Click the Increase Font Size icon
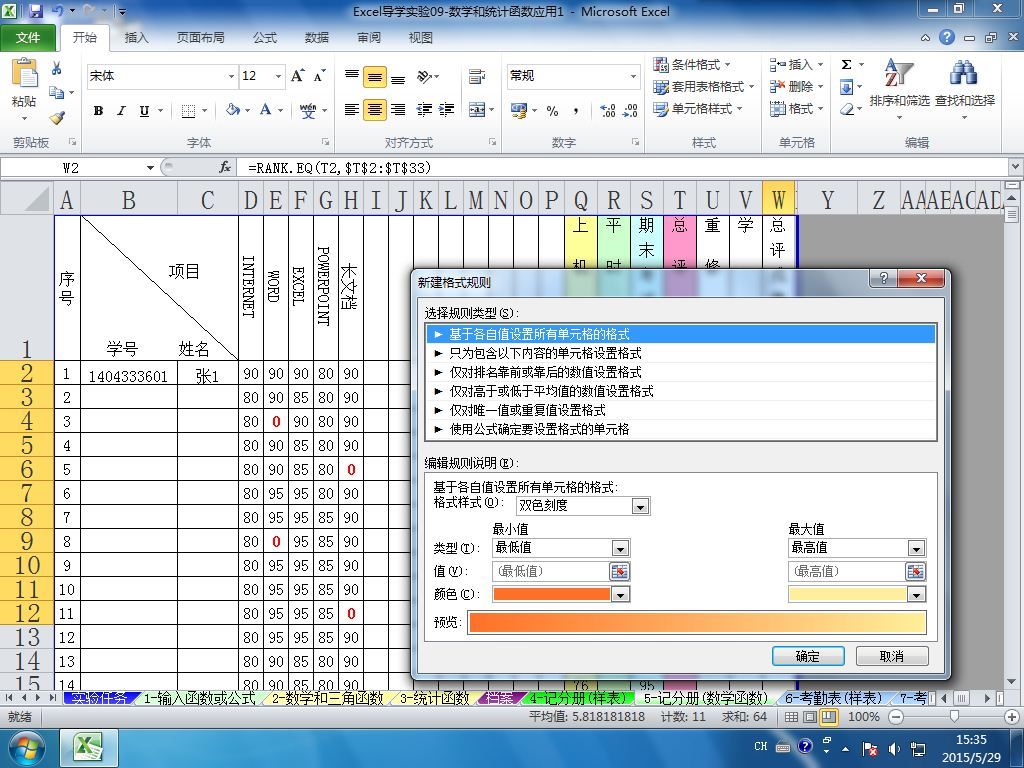 coord(298,76)
